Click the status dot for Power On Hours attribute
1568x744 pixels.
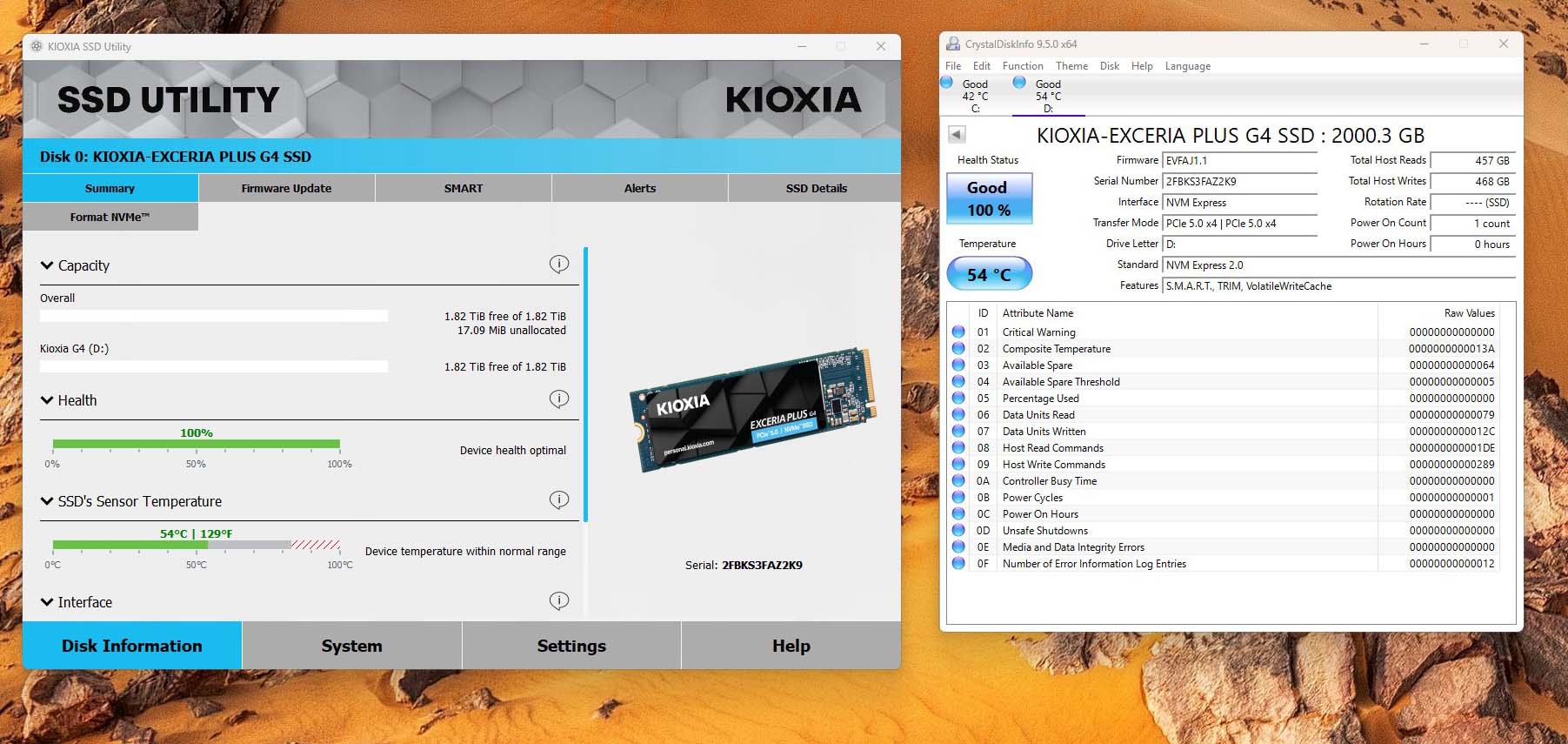click(958, 513)
